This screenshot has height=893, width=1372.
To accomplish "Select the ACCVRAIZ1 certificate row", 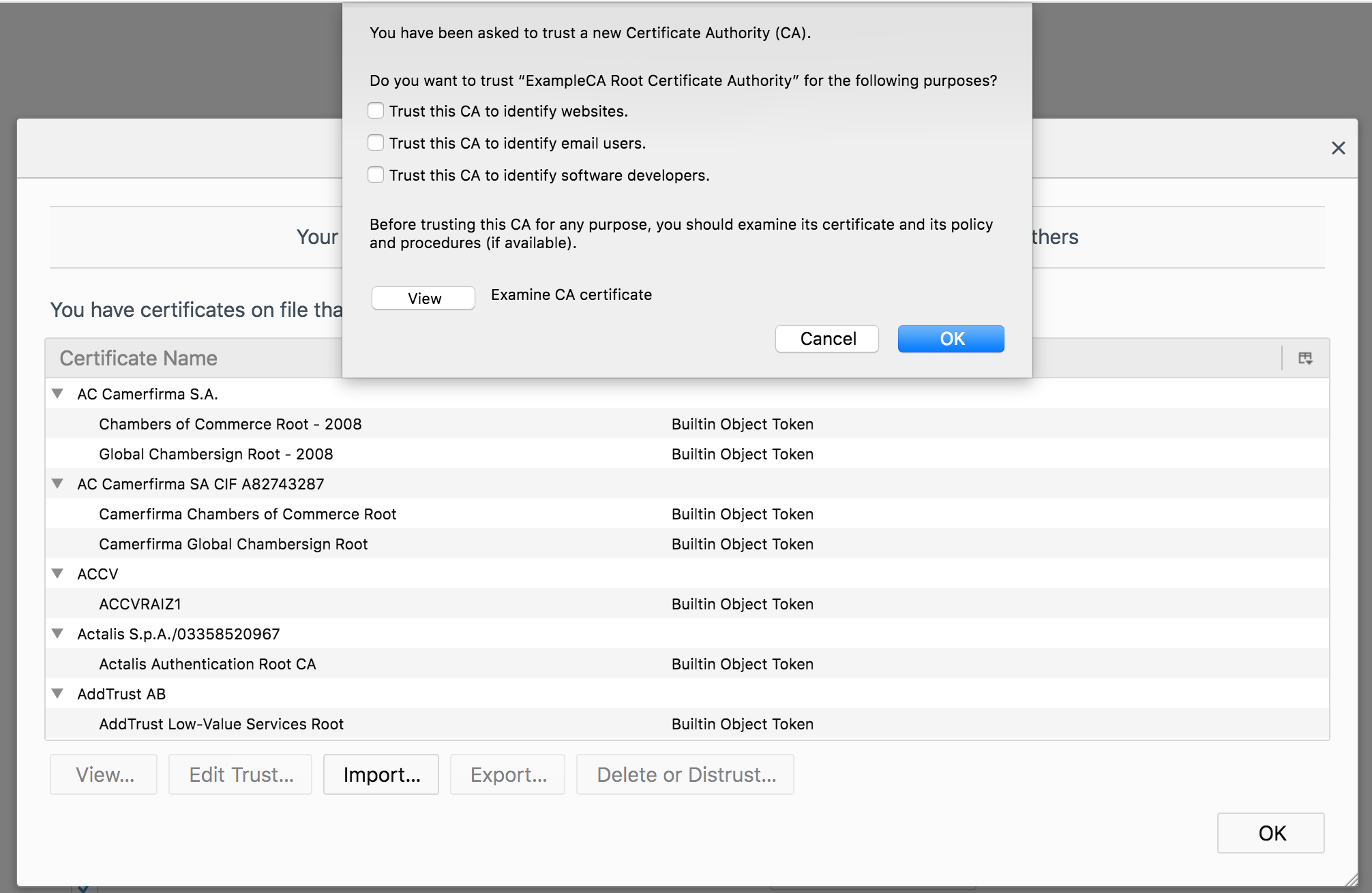I will click(x=140, y=603).
